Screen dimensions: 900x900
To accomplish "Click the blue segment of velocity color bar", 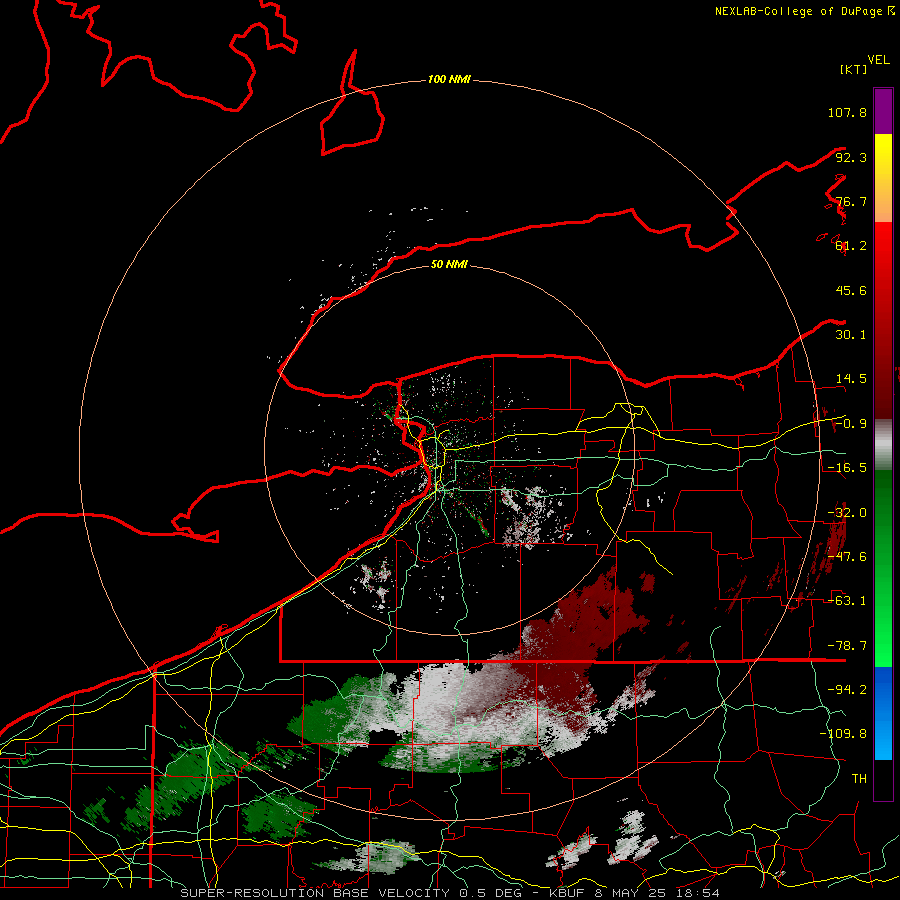I will click(x=883, y=713).
